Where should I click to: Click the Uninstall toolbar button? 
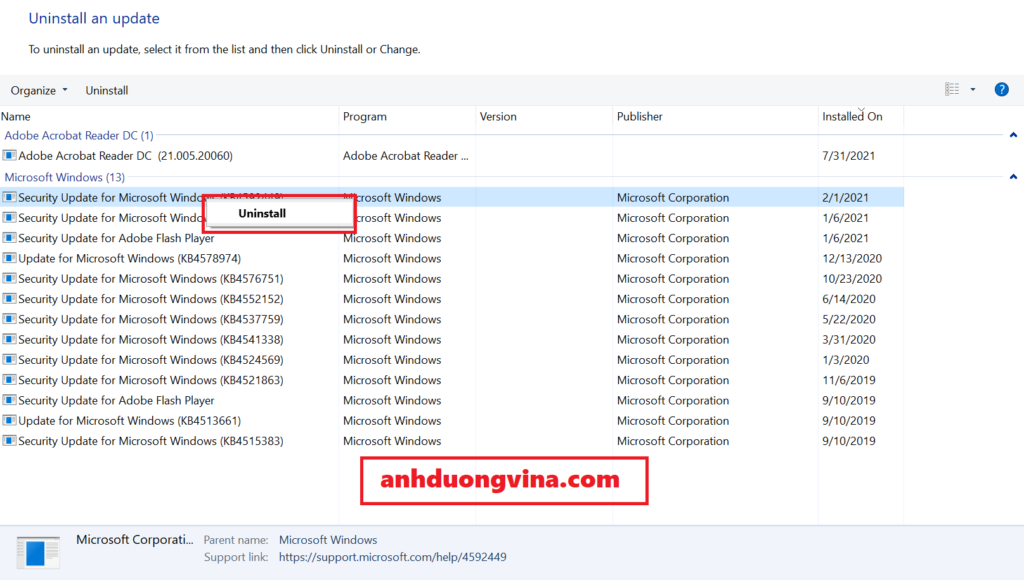(x=107, y=90)
